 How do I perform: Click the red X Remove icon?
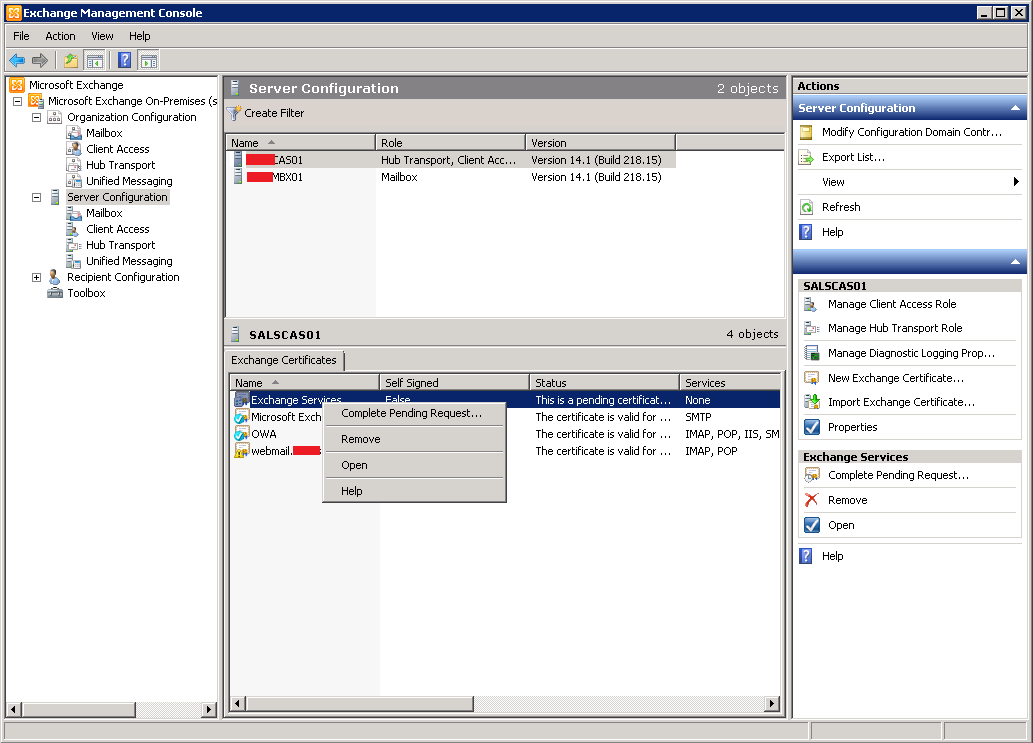click(x=812, y=500)
